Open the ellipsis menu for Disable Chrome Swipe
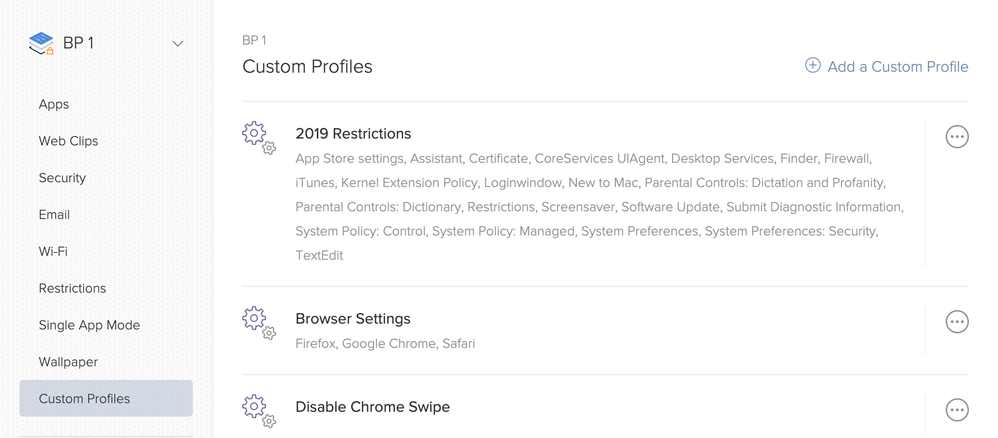Viewport: 998px width, 438px height. [957, 410]
